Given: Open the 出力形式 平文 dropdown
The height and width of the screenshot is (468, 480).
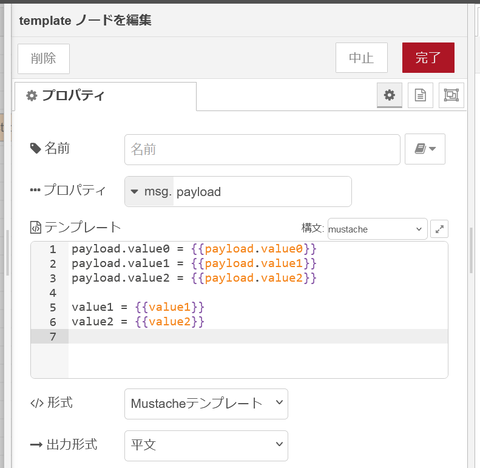Looking at the screenshot, I should 206,446.
